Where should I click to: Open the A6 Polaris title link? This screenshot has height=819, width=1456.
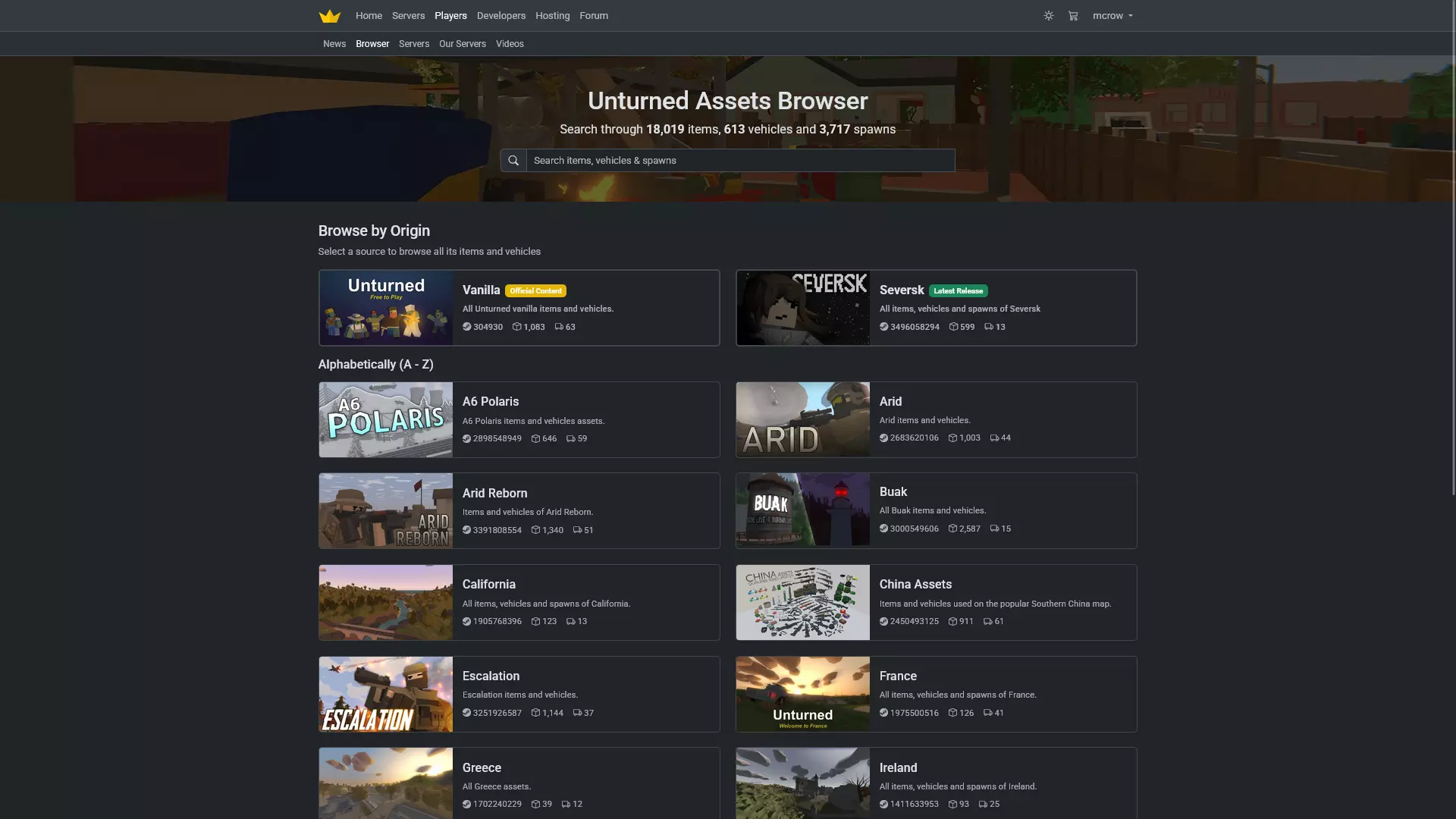(x=491, y=402)
